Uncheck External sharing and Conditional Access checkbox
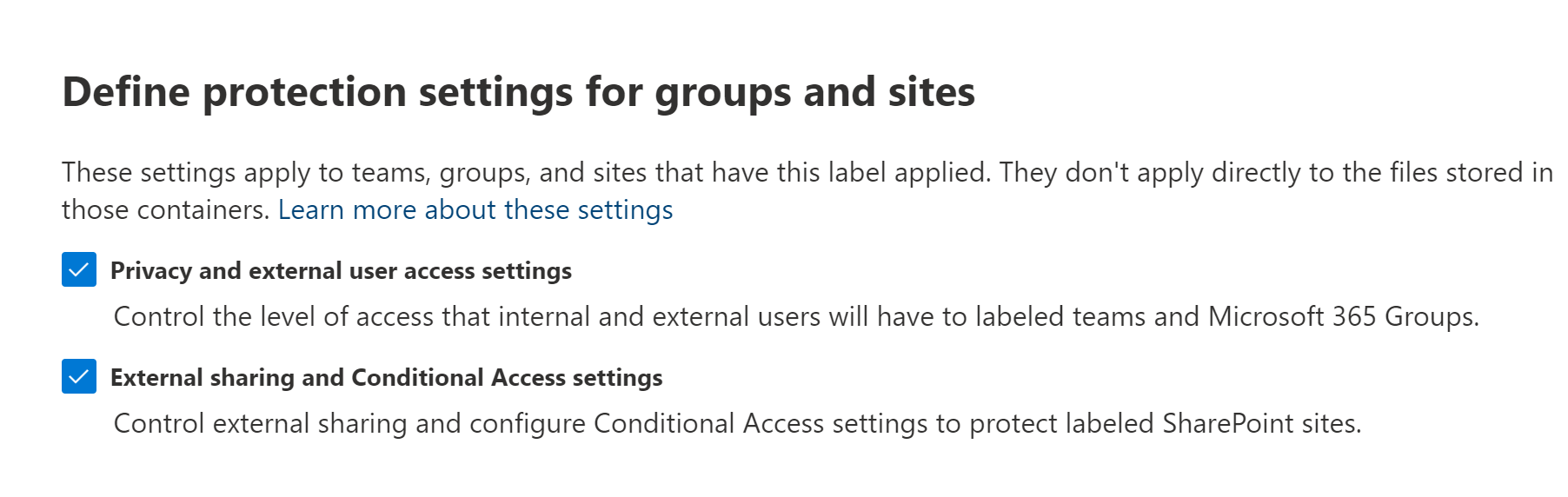This screenshot has height=497, width=1568. [x=79, y=377]
